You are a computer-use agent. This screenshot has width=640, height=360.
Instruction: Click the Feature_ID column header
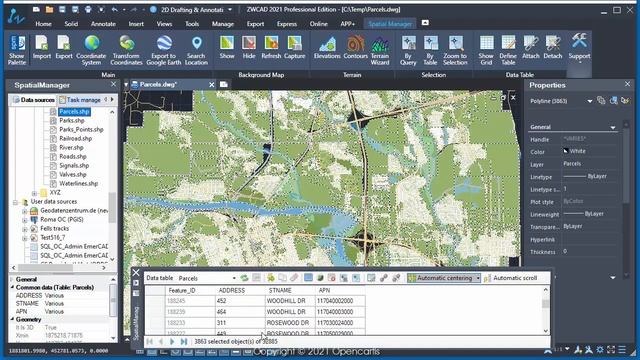click(x=190, y=290)
